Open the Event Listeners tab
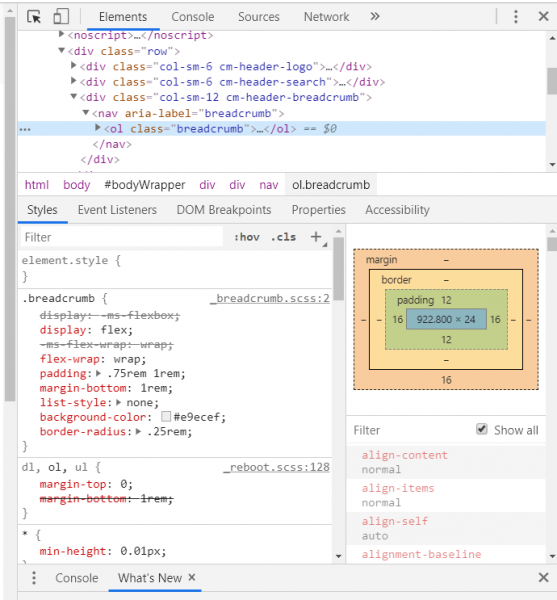The width and height of the screenshot is (557, 600). tap(117, 210)
